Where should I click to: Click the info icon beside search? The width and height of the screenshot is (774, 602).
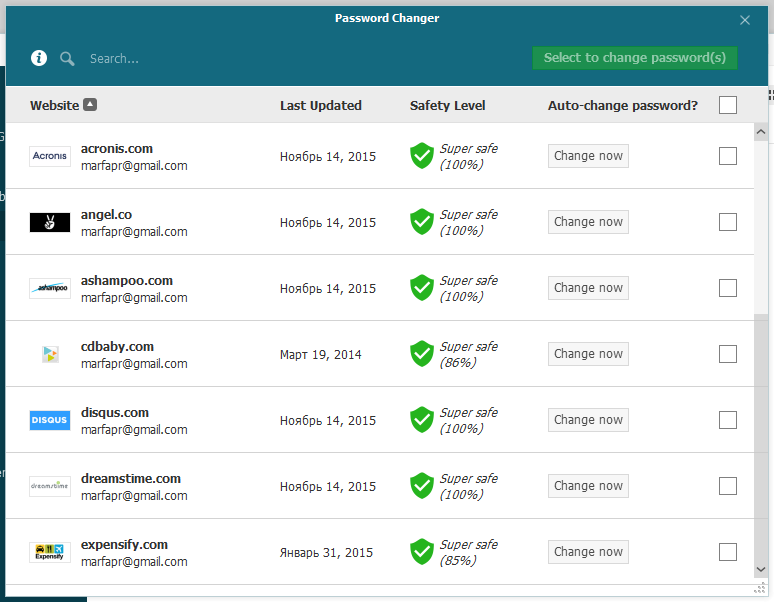pyautogui.click(x=39, y=58)
